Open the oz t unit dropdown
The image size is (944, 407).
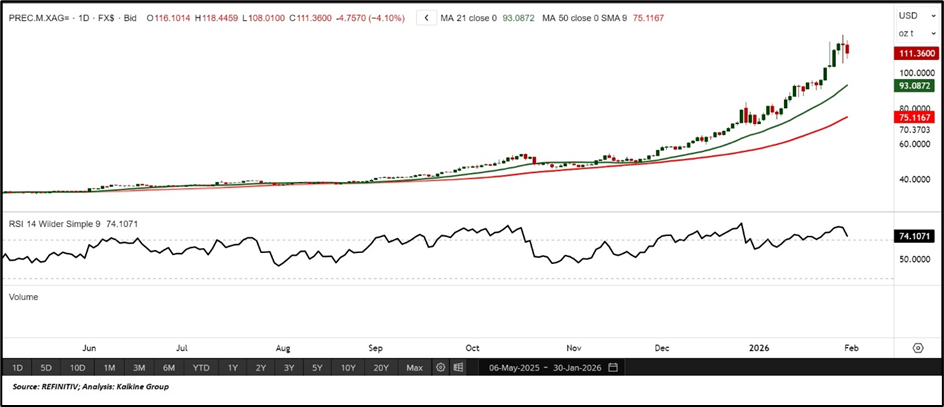908,34
